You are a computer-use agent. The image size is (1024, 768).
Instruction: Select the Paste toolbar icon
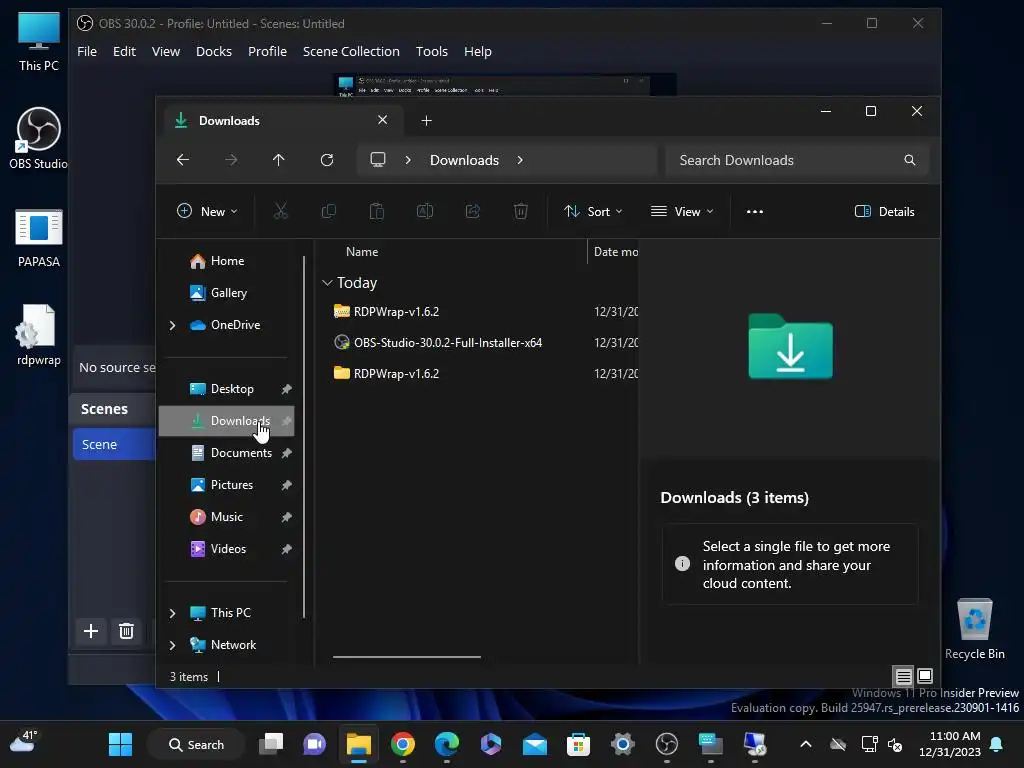(x=377, y=211)
